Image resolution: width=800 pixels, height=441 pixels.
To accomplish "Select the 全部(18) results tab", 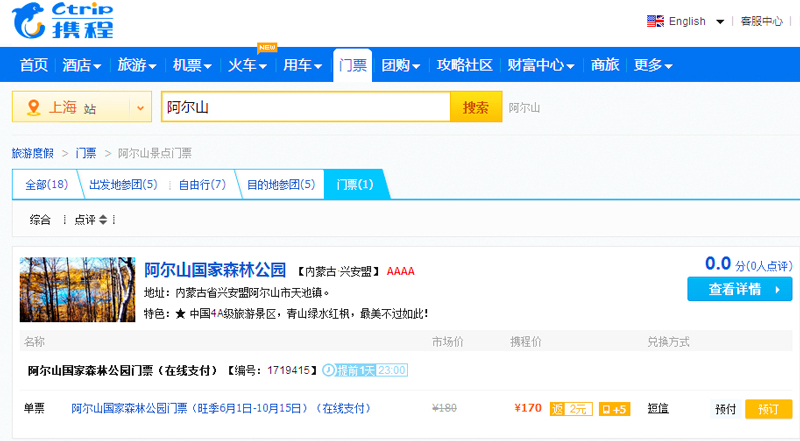I will (x=46, y=184).
